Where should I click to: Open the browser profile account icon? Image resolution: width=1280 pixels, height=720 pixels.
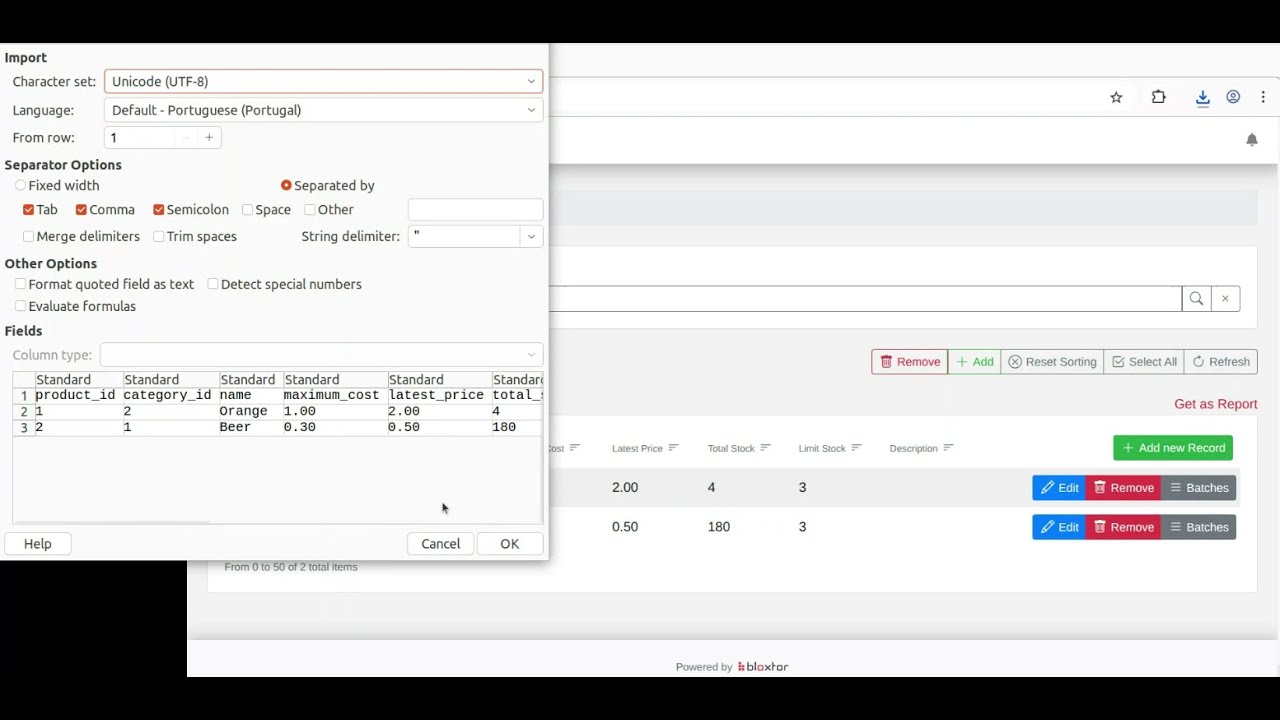click(1233, 97)
